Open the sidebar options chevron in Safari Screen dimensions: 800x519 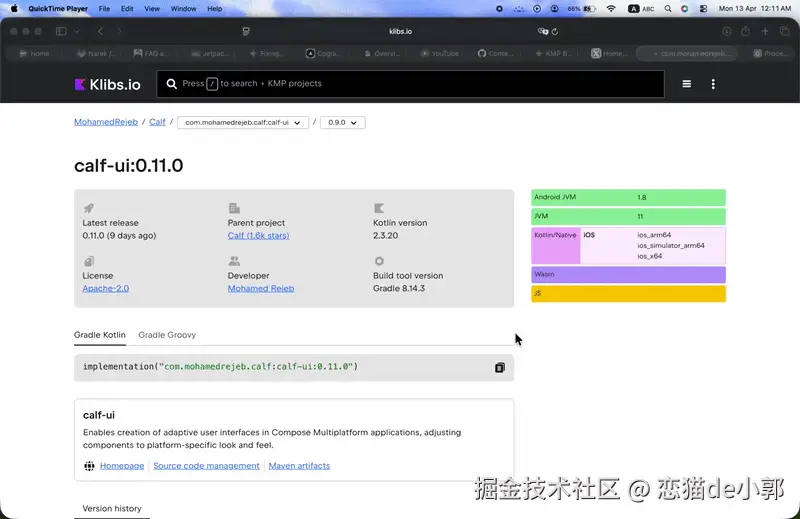pyautogui.click(x=77, y=31)
